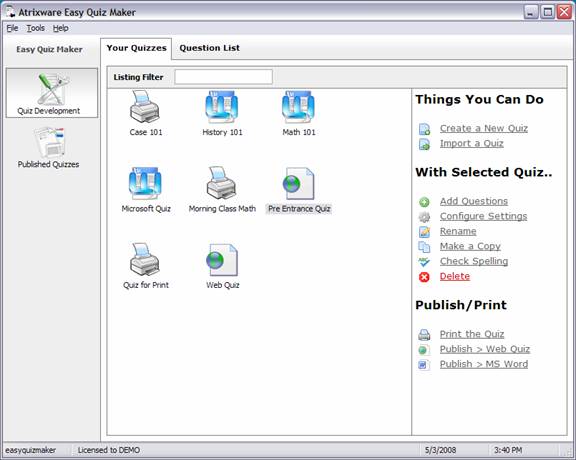Click the easyquizmaker status bar entry

click(30, 450)
